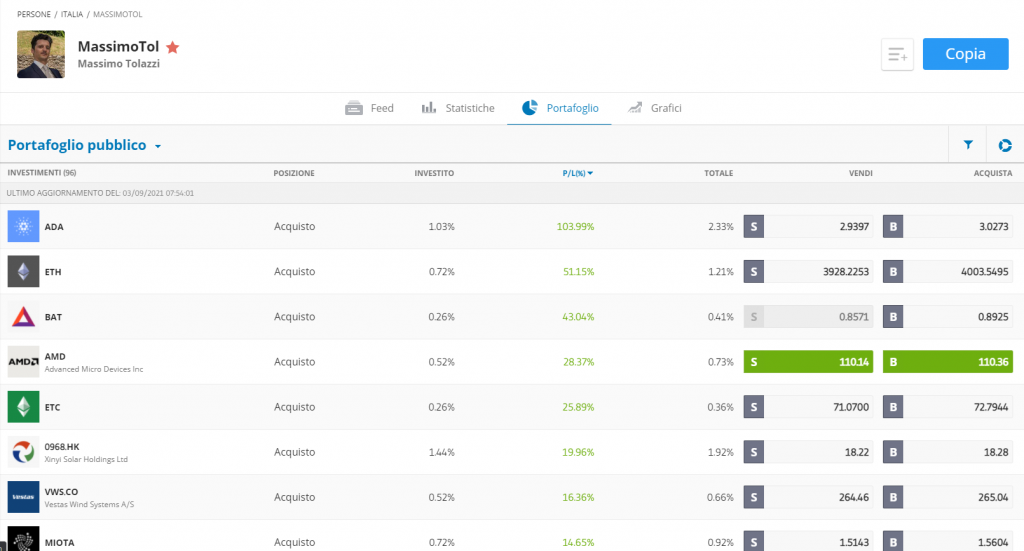The width and height of the screenshot is (1024, 551).
Task: Click the pie chart view icon
Action: pos(1005,145)
